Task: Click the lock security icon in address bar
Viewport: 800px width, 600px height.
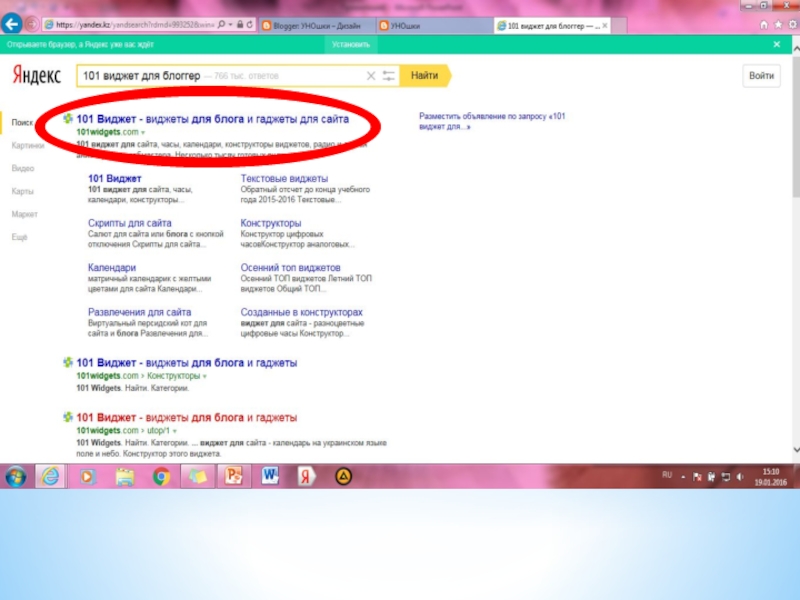Action: click(240, 24)
